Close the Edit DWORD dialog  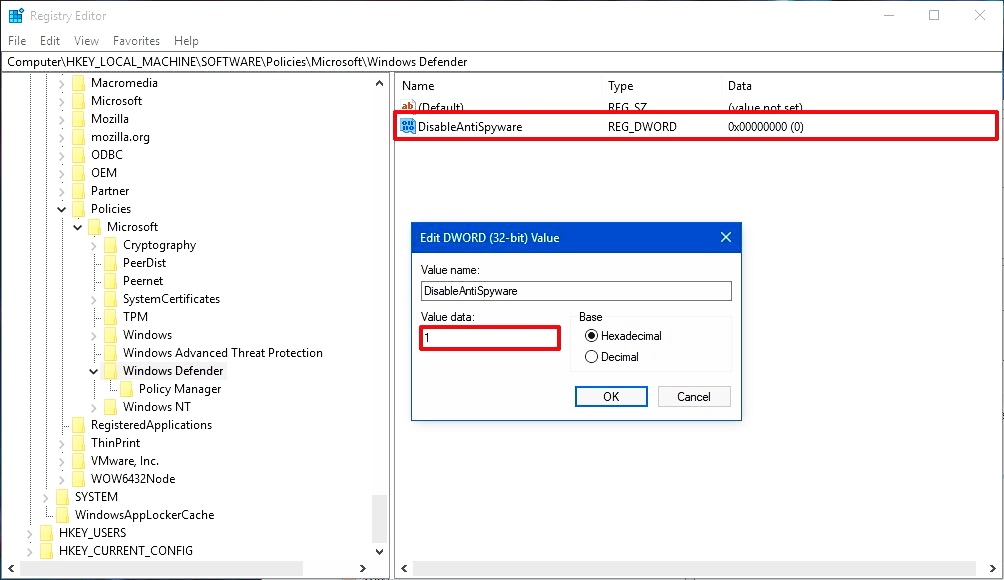(x=725, y=237)
